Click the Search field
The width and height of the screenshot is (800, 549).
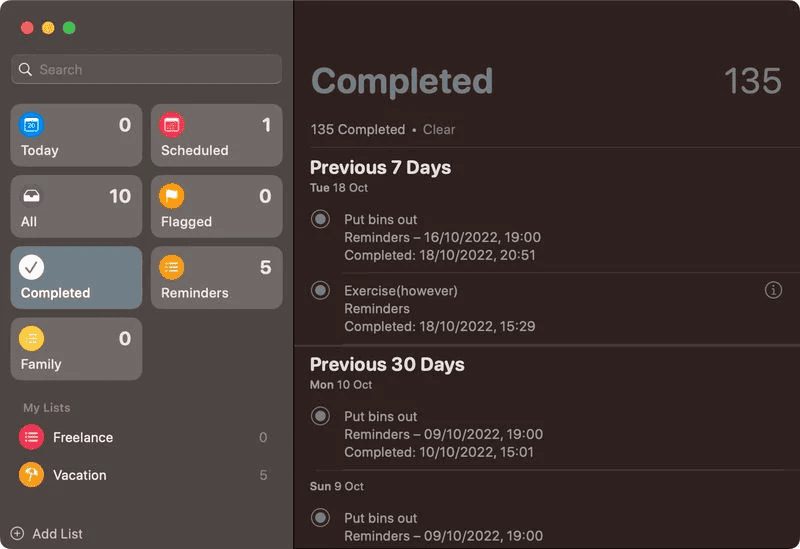(x=147, y=70)
